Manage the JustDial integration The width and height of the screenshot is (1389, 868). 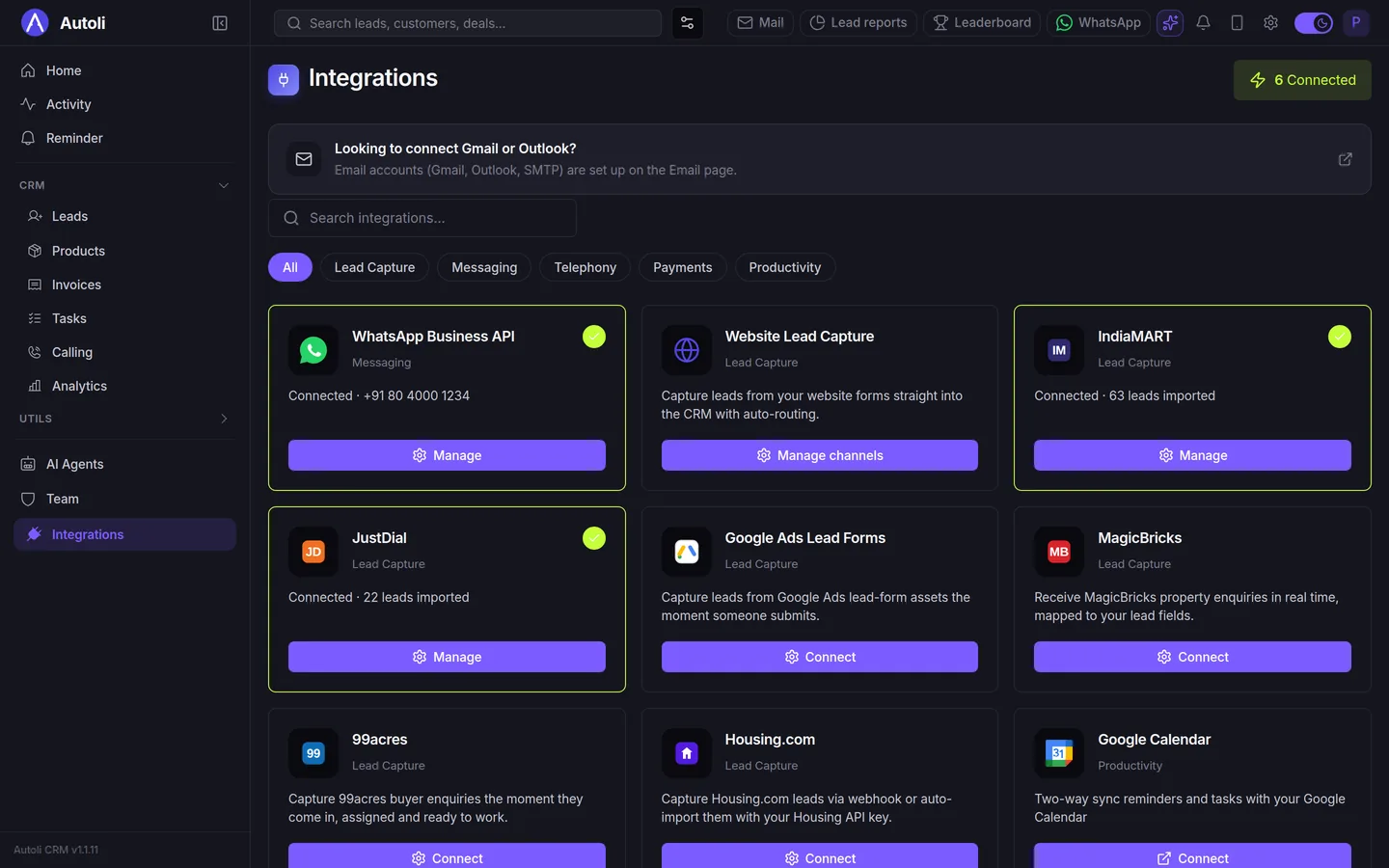pos(447,657)
